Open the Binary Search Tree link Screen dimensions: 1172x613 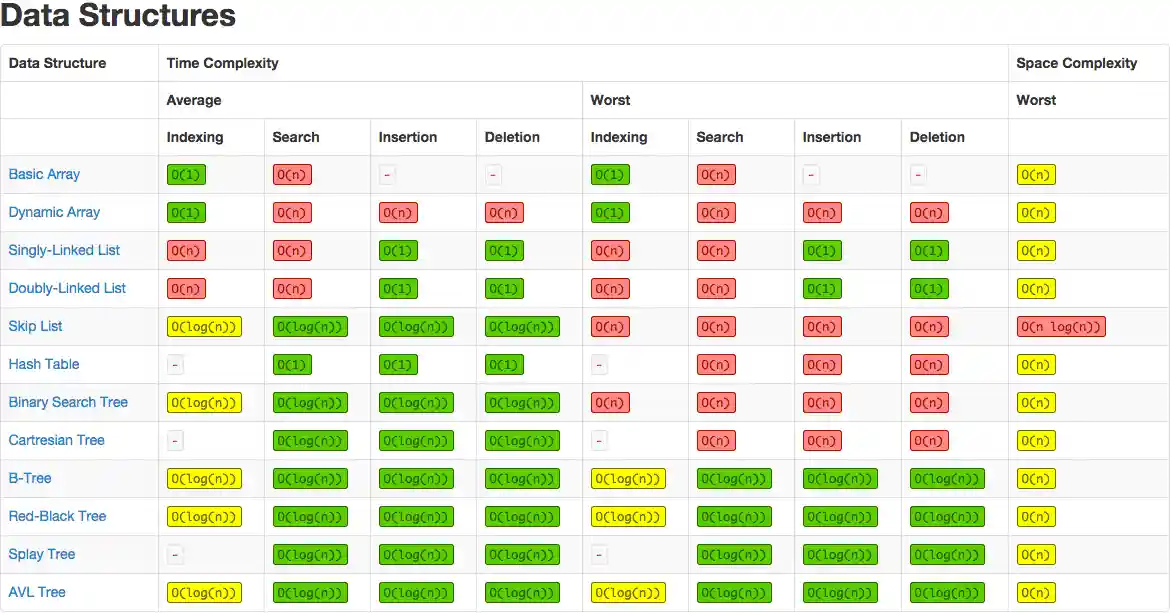[68, 402]
